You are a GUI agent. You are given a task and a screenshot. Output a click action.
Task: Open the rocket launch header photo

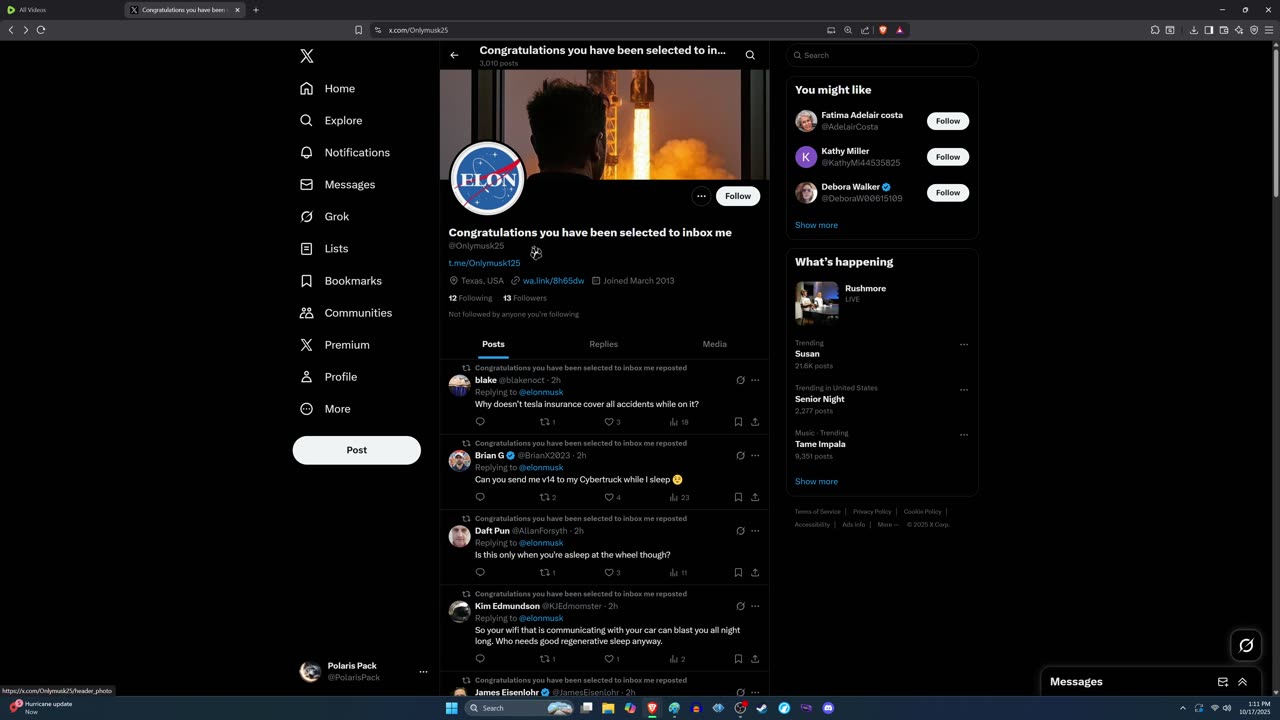(x=604, y=125)
